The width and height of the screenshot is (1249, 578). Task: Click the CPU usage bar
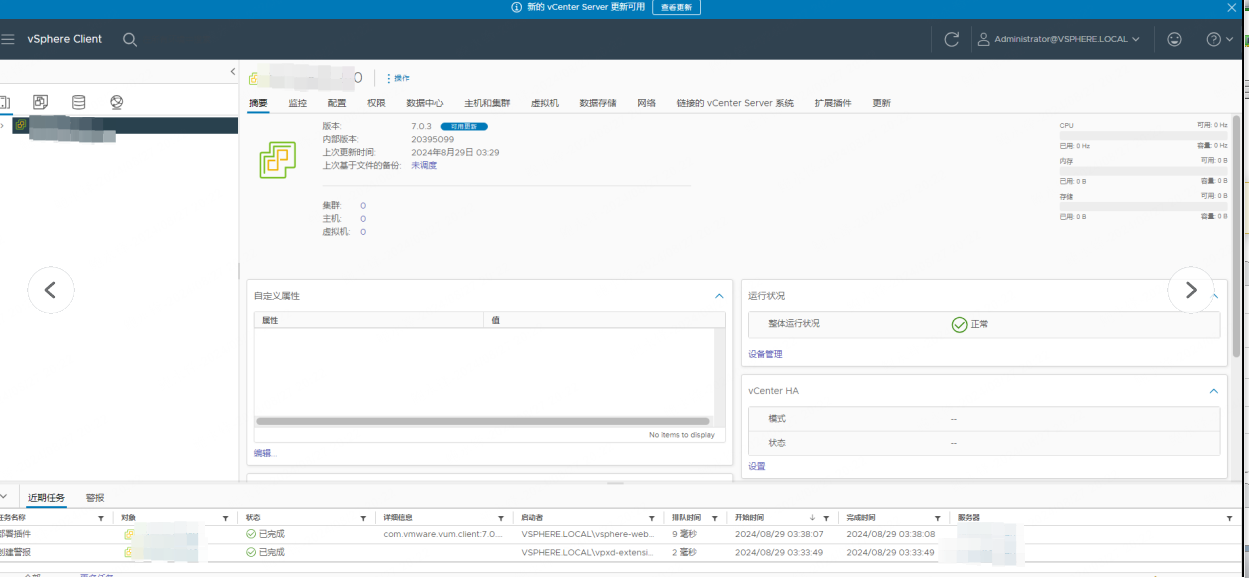coord(1143,135)
